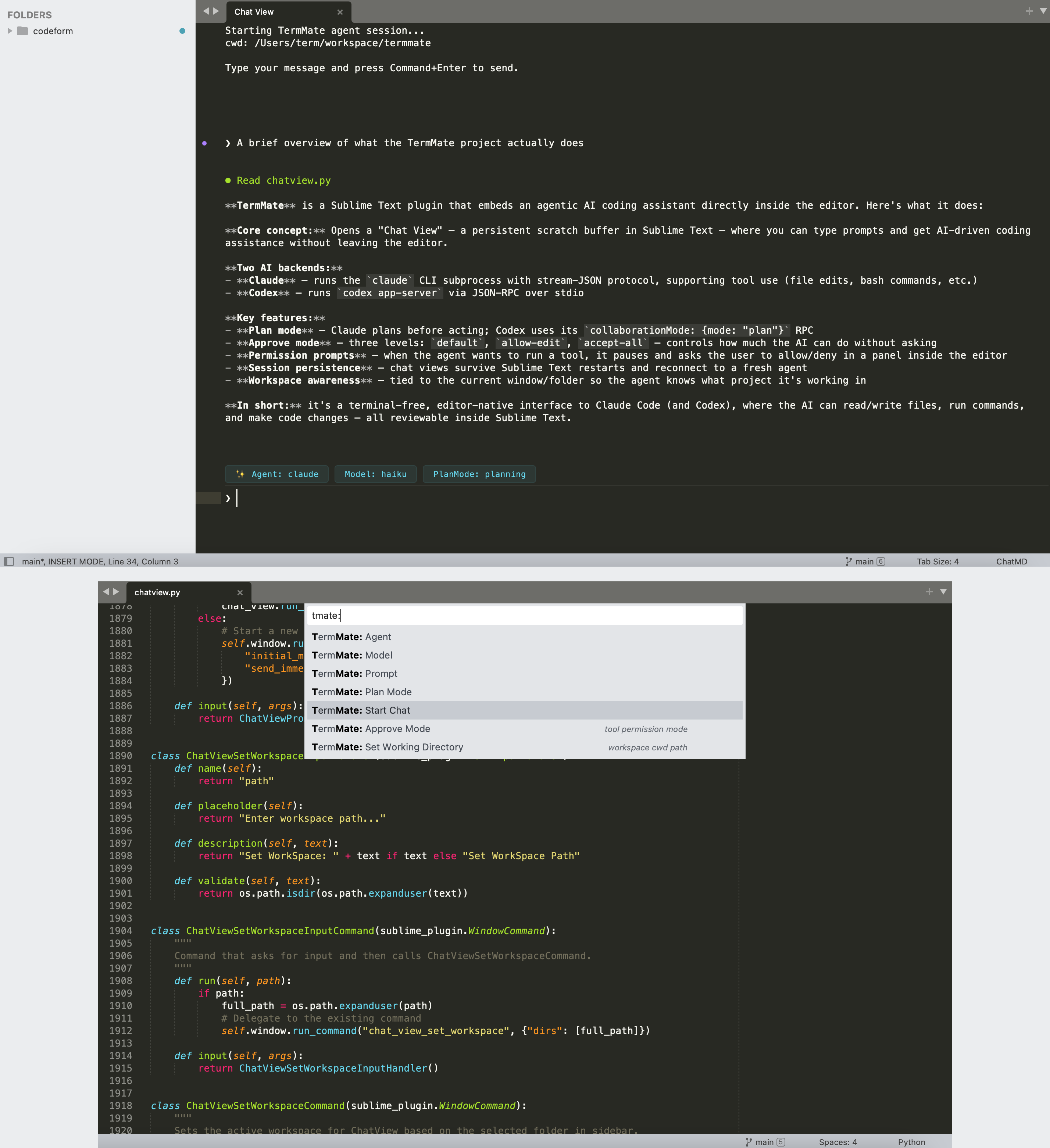Expand the codeform folder tree arrow
This screenshot has height=1148, width=1050.
[x=10, y=31]
